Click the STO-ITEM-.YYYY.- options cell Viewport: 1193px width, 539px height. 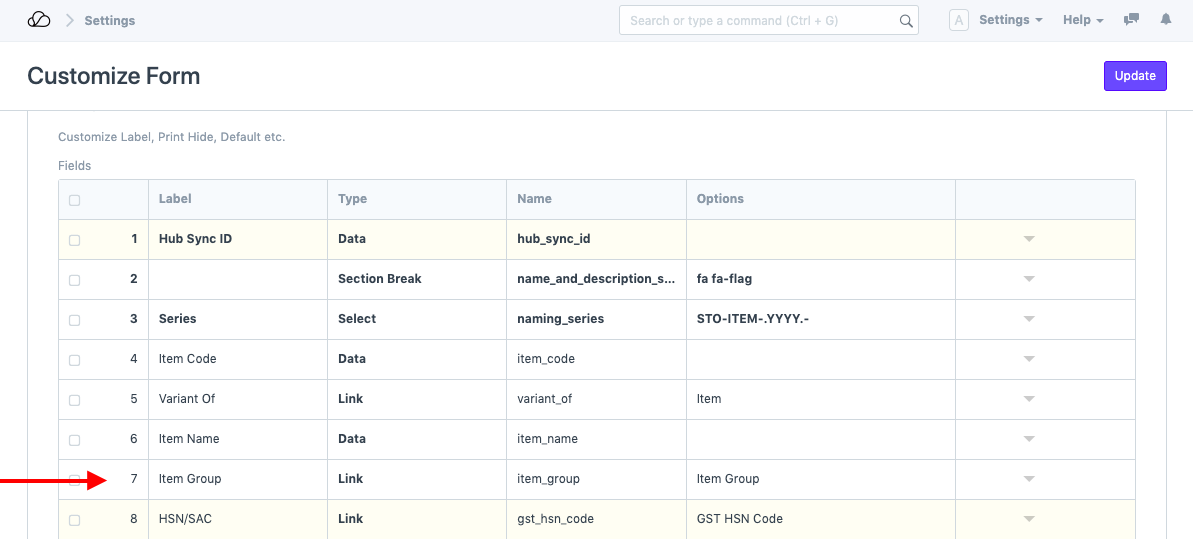click(753, 319)
